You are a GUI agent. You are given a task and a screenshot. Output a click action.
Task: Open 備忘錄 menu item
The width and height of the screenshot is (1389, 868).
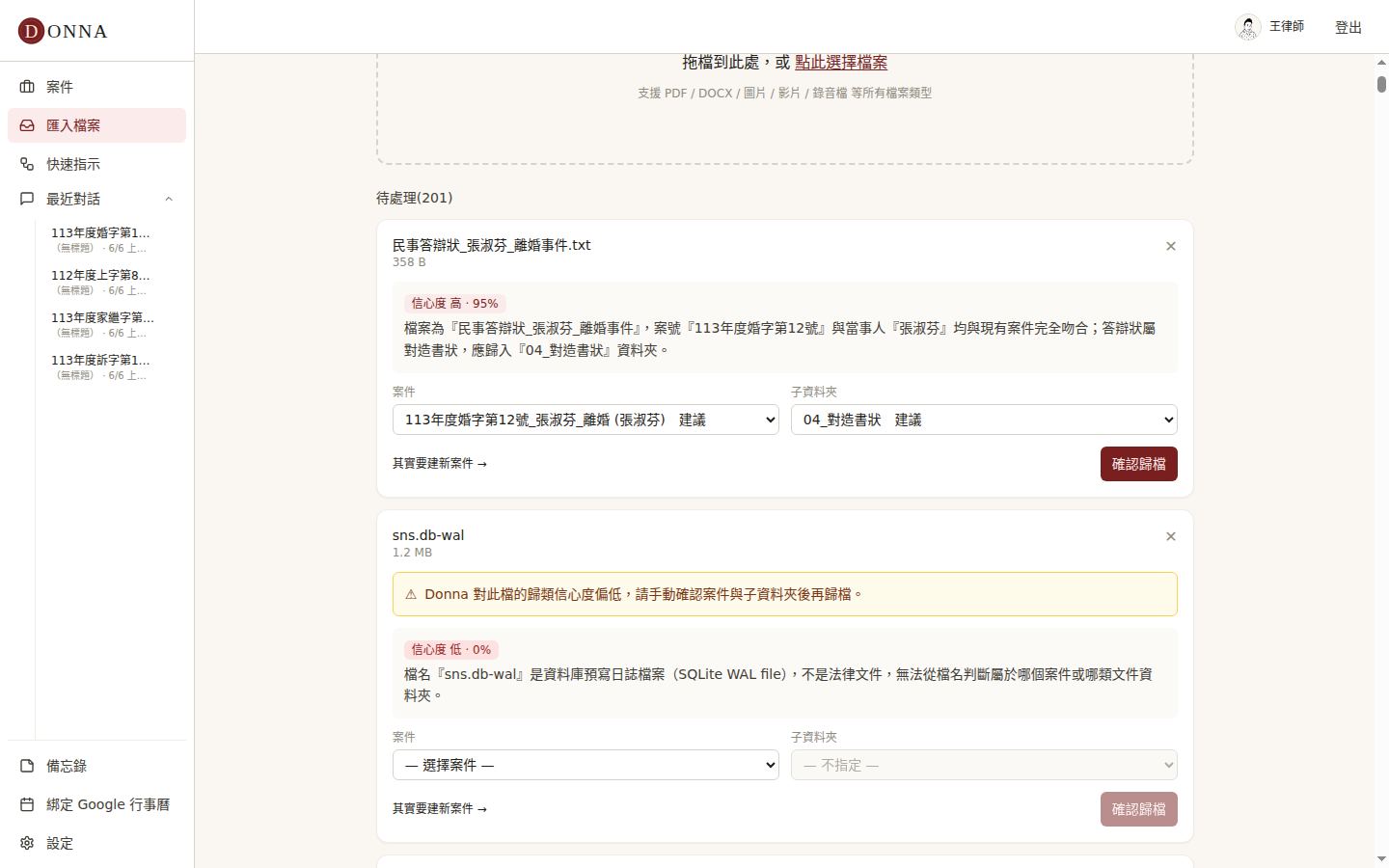[96, 766]
